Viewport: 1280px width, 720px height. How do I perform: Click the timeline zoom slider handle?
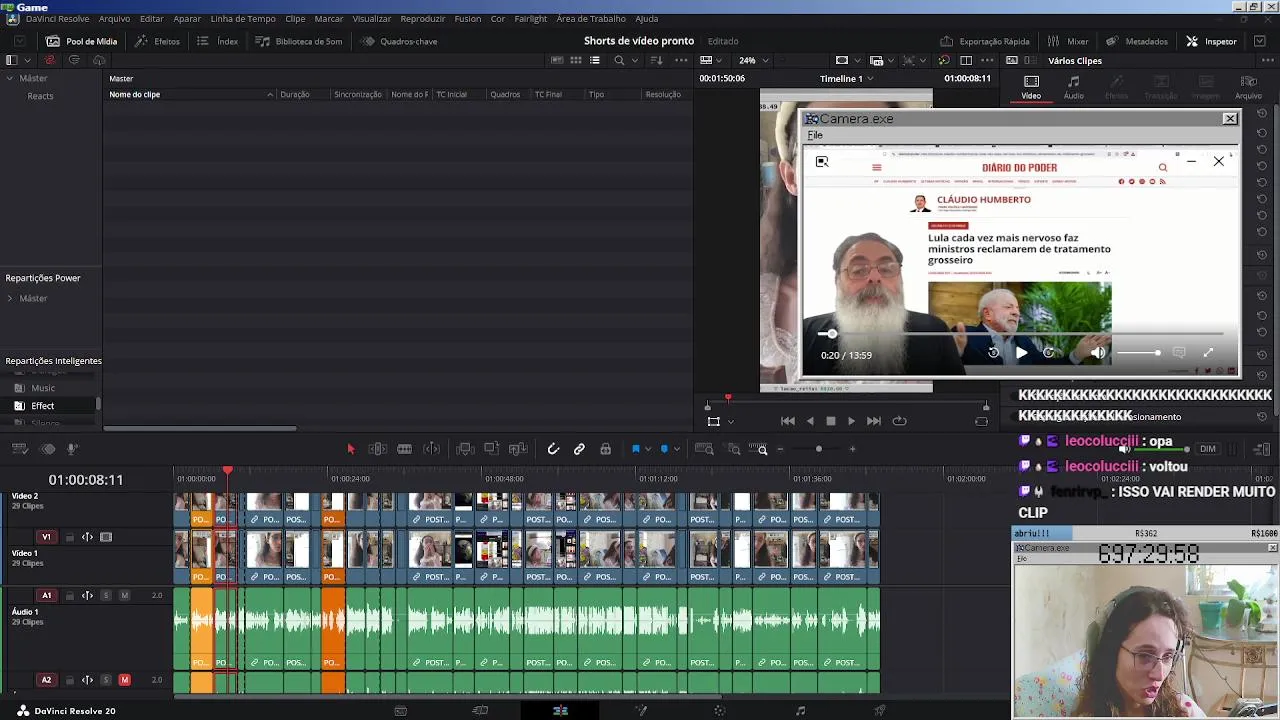[x=819, y=449]
